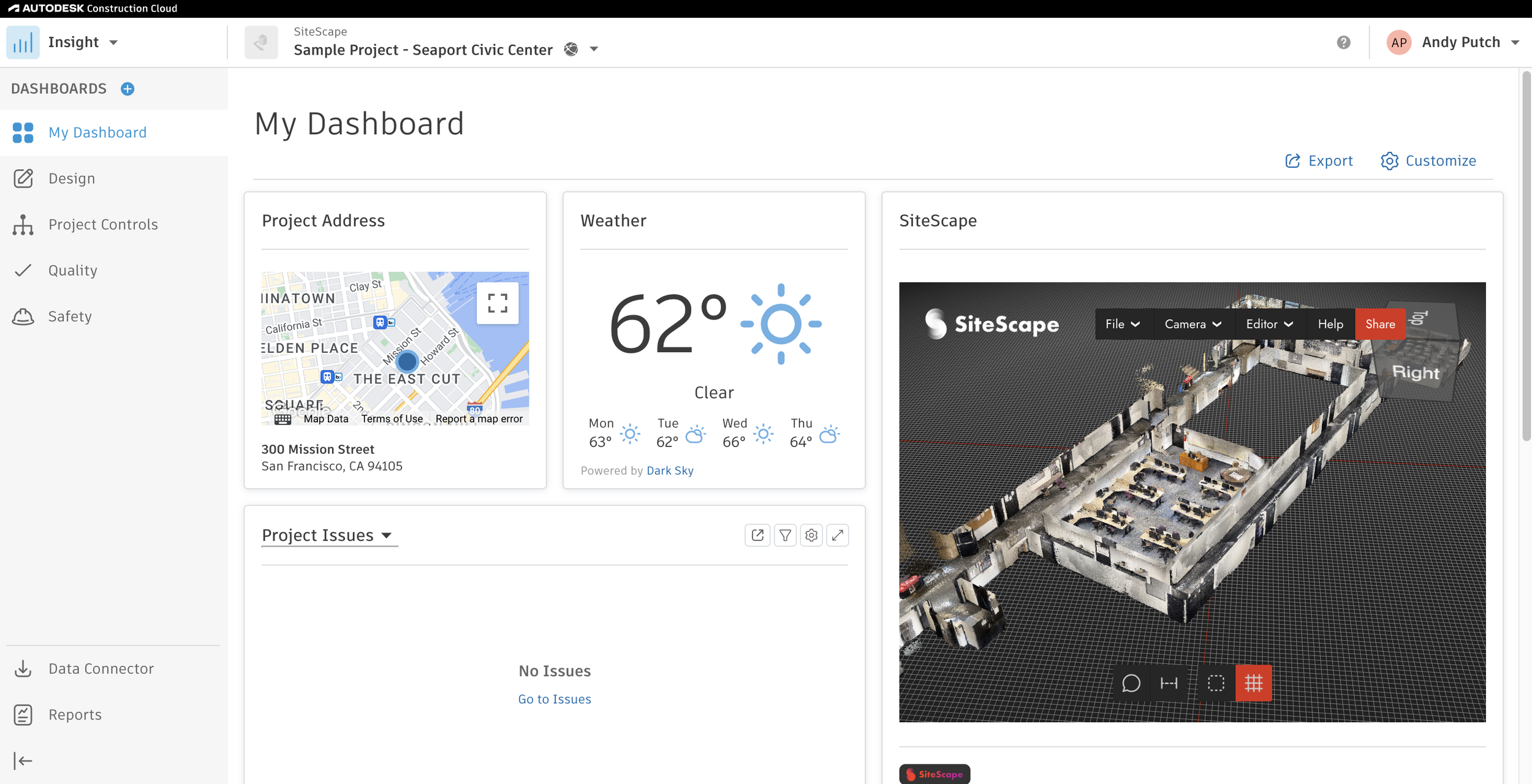This screenshot has width=1532, height=784.
Task: Click the Go to Issues link
Action: click(x=554, y=699)
